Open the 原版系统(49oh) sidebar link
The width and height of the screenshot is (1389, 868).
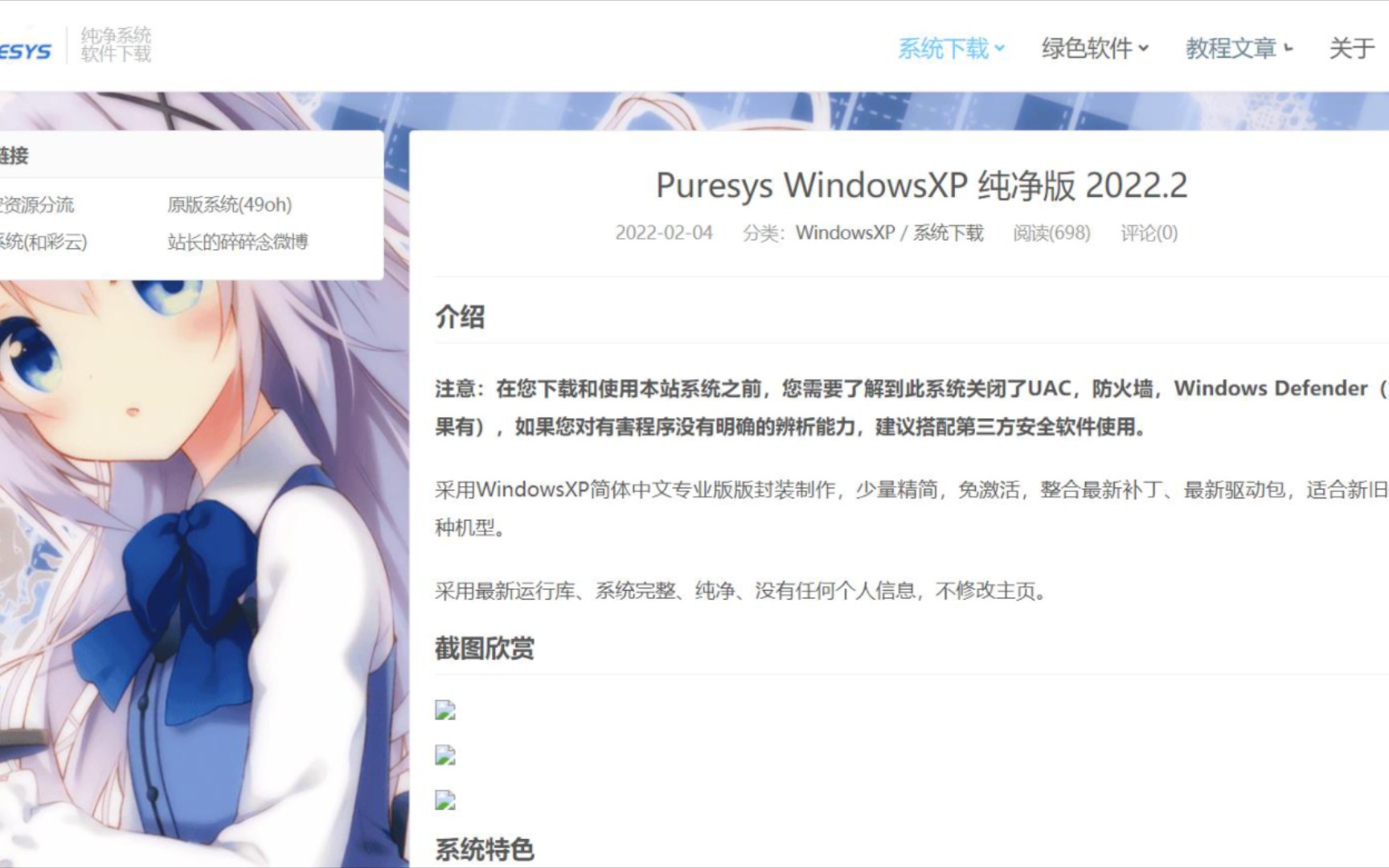(229, 206)
